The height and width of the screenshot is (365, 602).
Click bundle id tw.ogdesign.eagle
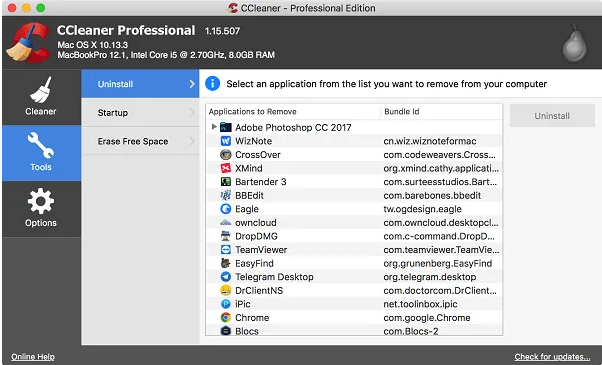(422, 209)
